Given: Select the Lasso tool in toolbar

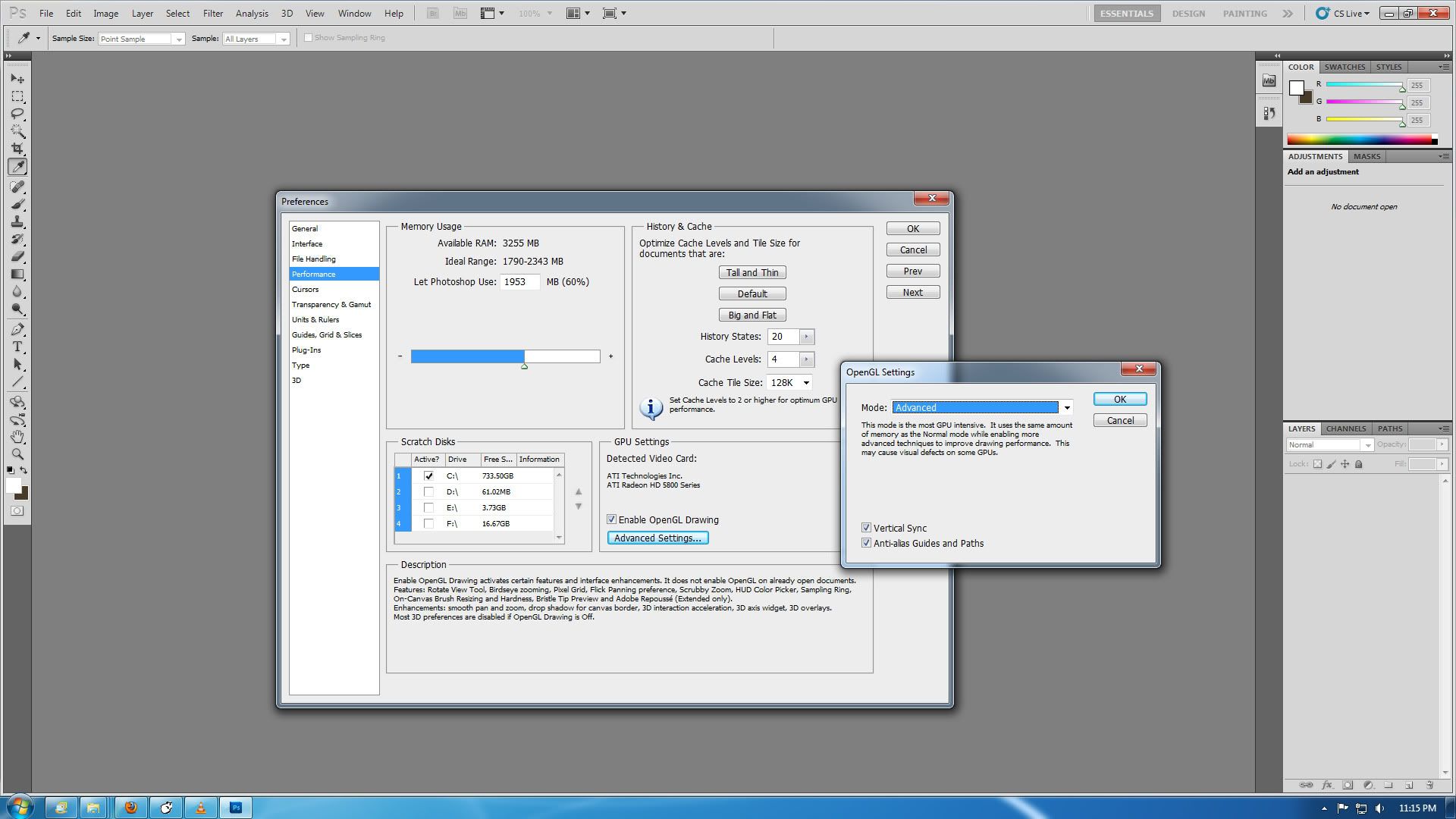Looking at the screenshot, I should tap(17, 114).
